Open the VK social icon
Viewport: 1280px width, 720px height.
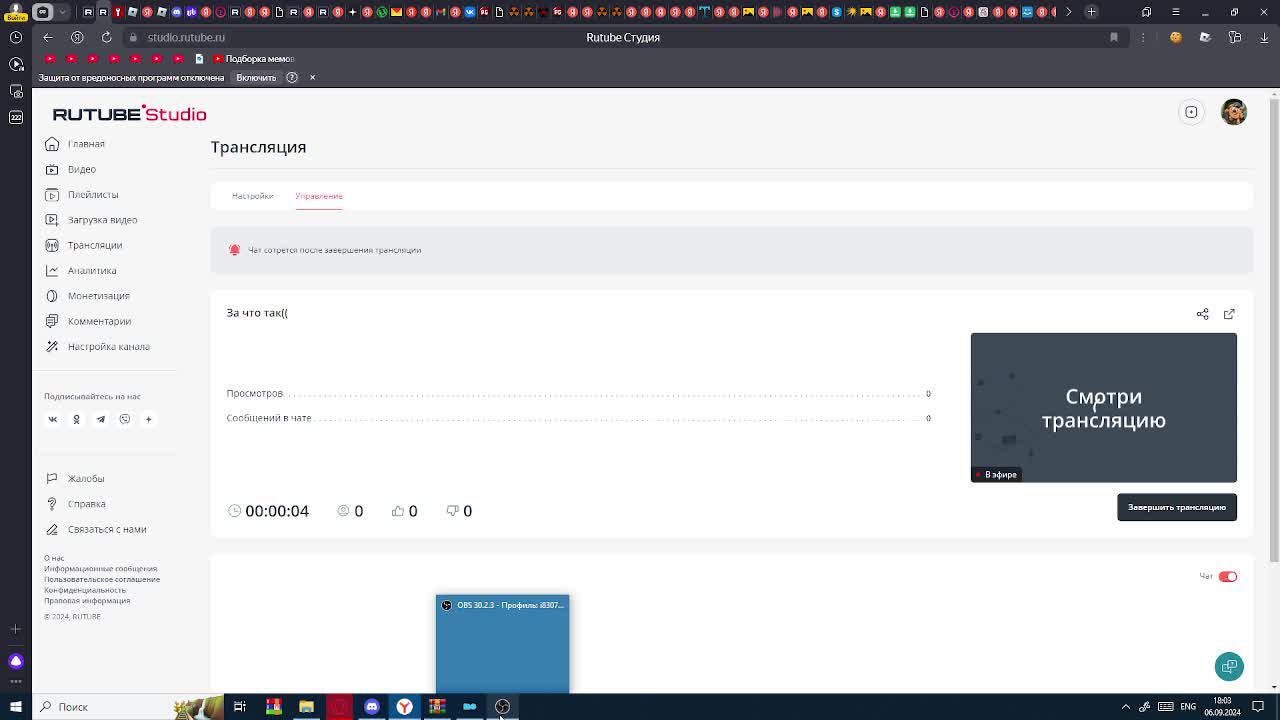pyautogui.click(x=53, y=420)
